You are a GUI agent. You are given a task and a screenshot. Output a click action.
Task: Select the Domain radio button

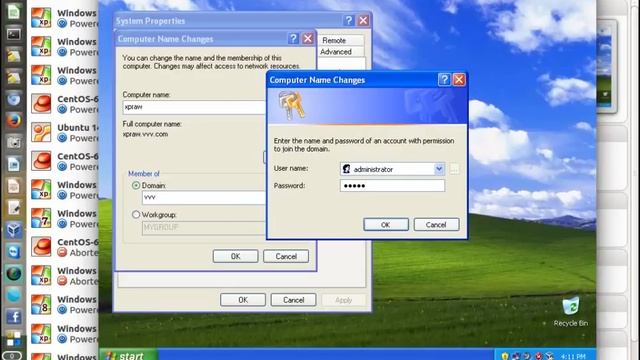click(136, 185)
